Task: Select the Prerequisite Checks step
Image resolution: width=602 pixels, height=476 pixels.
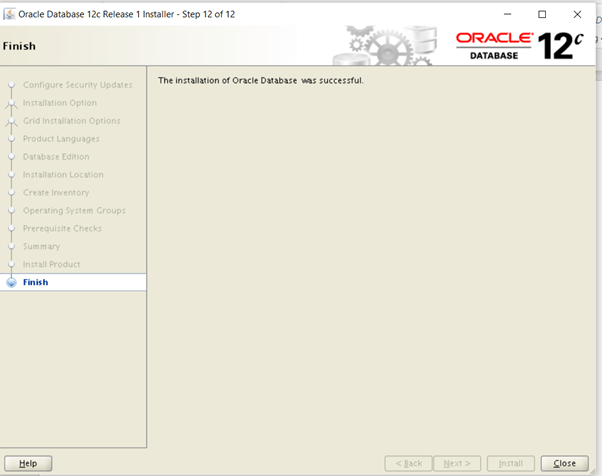Action: coord(62,229)
